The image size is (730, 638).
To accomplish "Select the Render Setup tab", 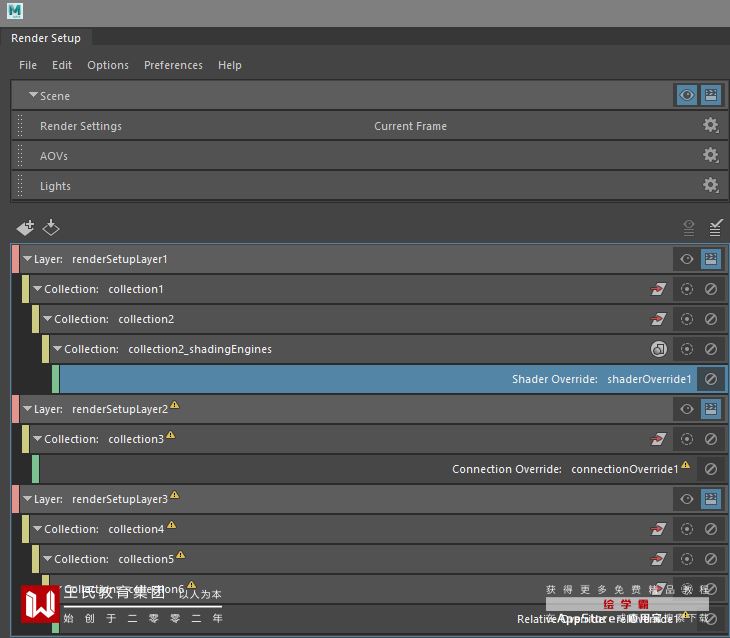I will [x=46, y=38].
